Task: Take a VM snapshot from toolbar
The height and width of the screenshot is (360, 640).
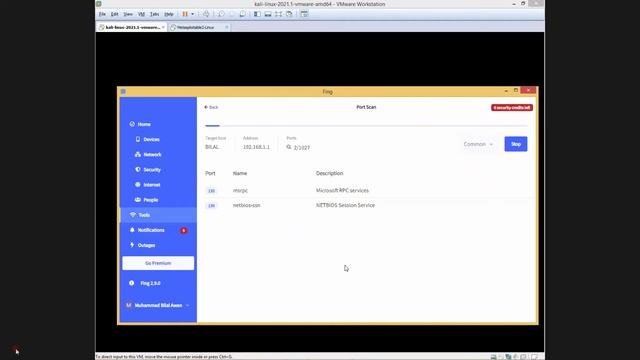Action: [x=221, y=14]
